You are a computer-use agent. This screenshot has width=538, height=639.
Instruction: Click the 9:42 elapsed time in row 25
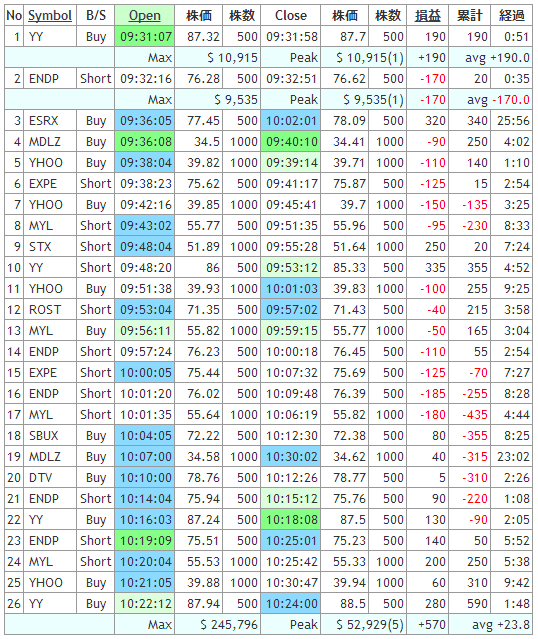[516, 583]
